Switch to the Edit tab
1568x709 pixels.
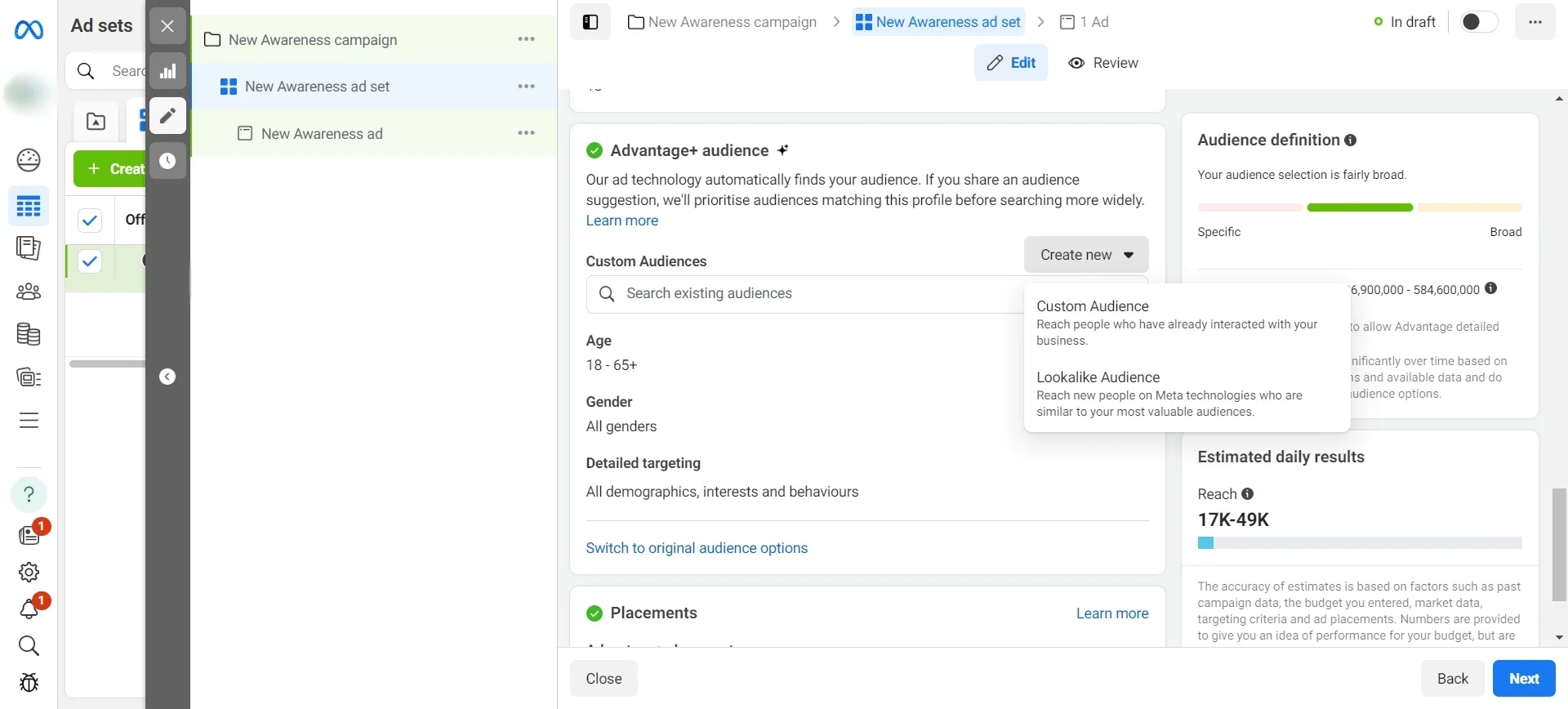[1011, 63]
